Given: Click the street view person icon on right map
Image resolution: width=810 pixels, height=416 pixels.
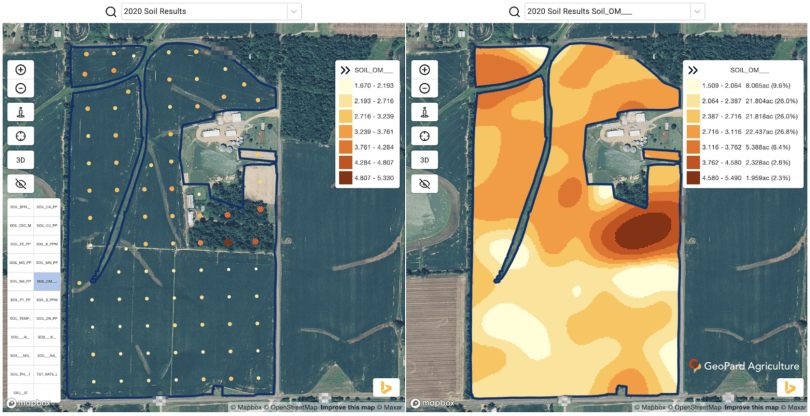Looking at the screenshot, I should coord(425,112).
